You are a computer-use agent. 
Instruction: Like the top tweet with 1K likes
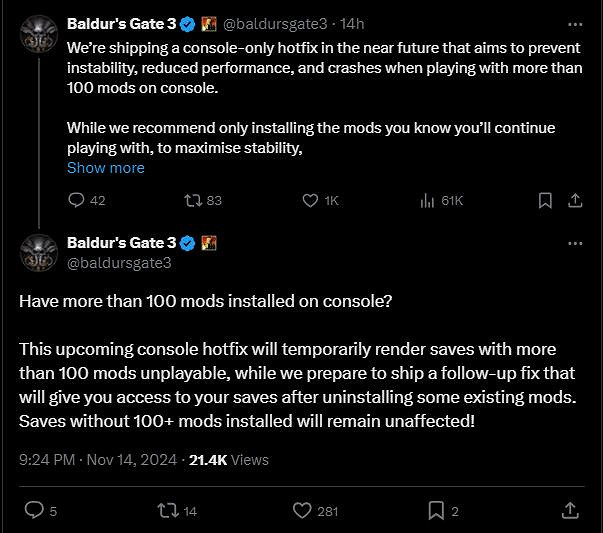311,200
